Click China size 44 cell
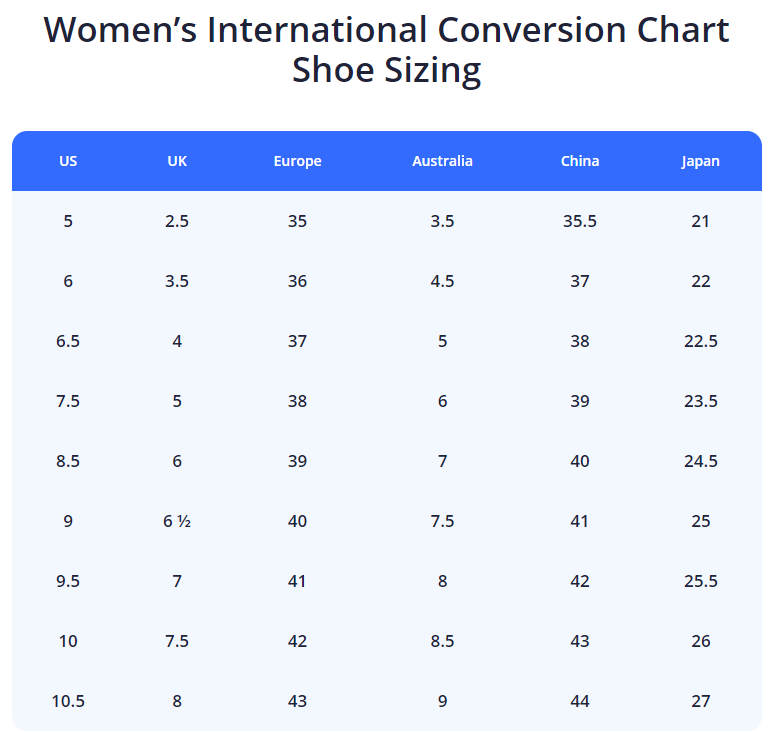 pyautogui.click(x=580, y=701)
